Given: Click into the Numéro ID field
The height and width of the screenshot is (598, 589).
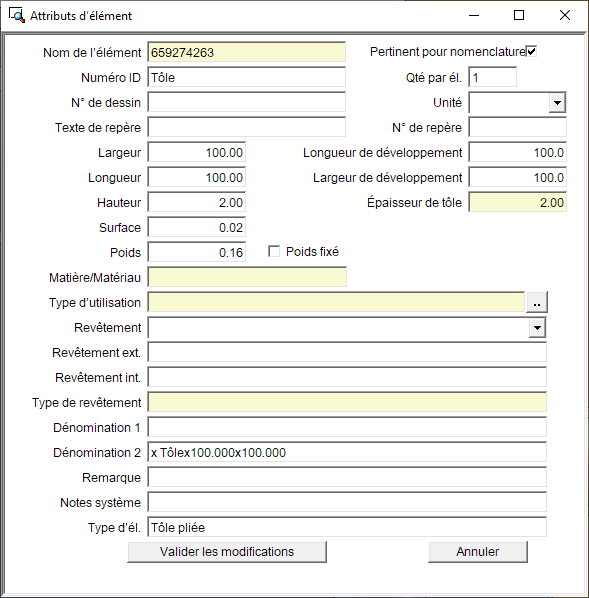Looking at the screenshot, I should coord(247,77).
